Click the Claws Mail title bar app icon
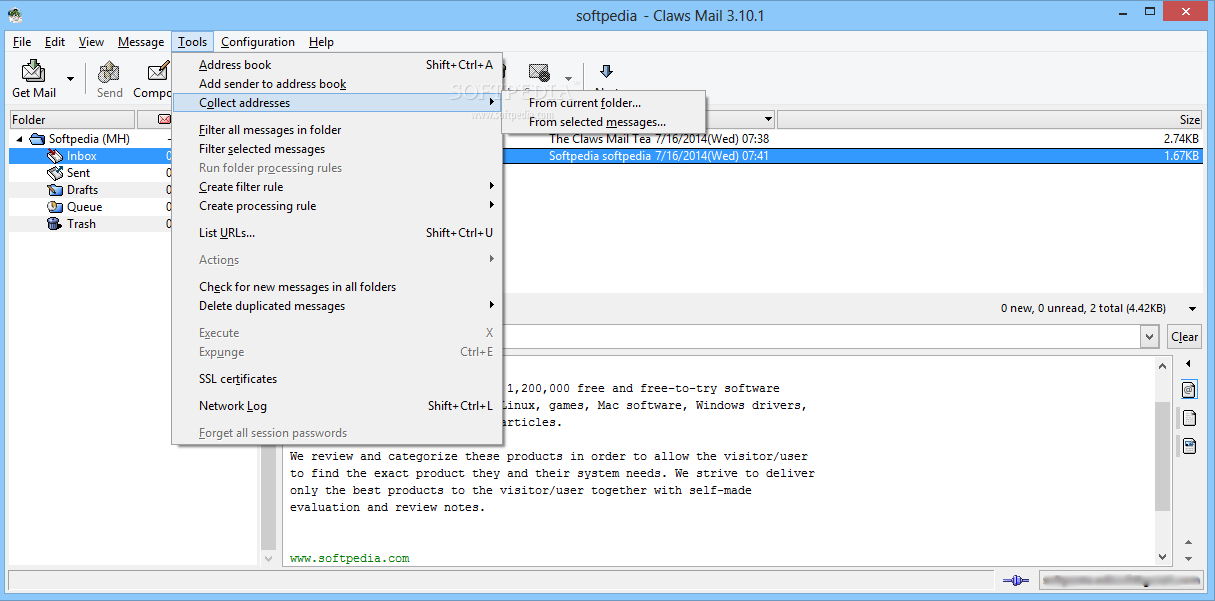 coord(14,14)
